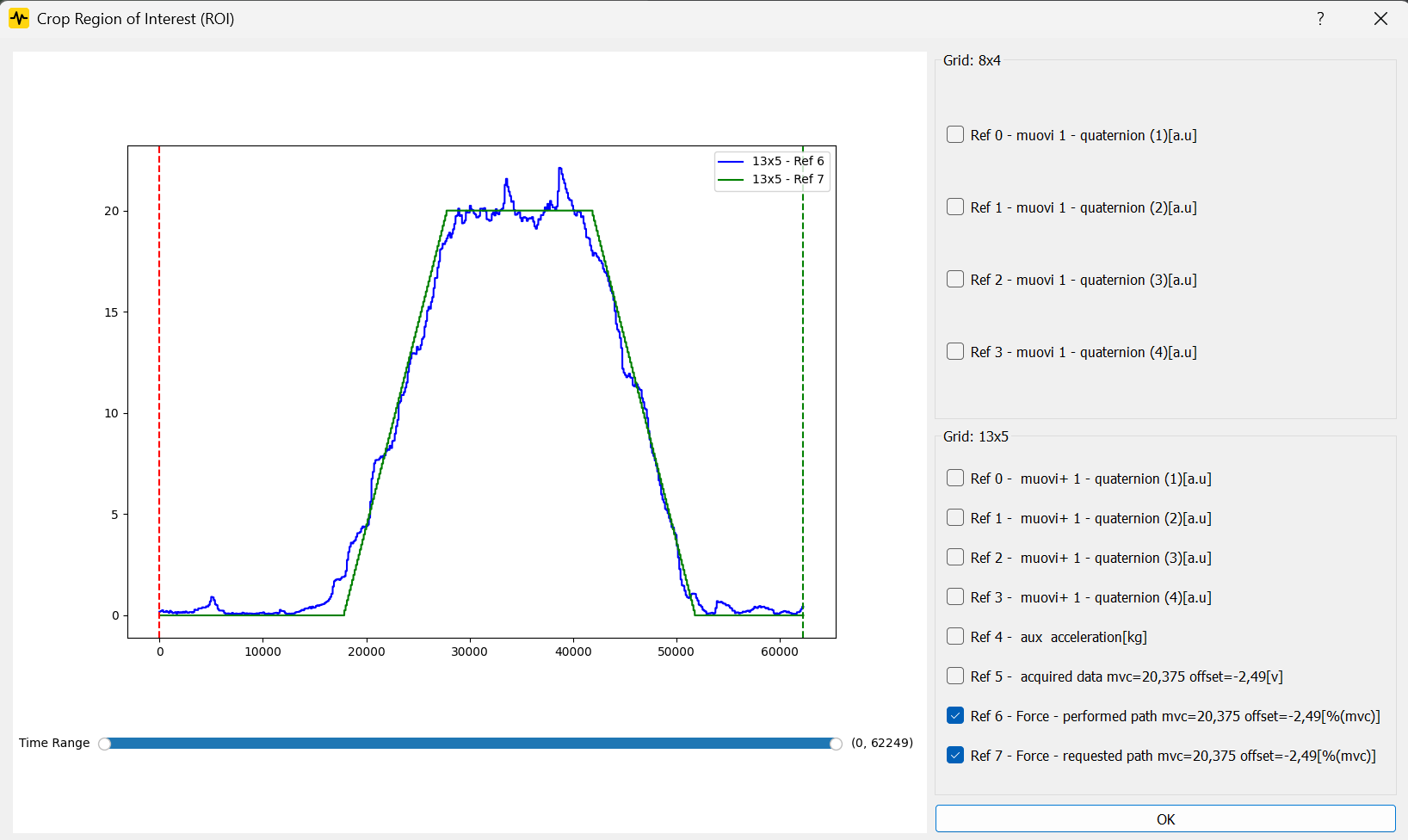Enable Ref 0 muovi 1 quaternion (1) checkbox

pos(955,134)
